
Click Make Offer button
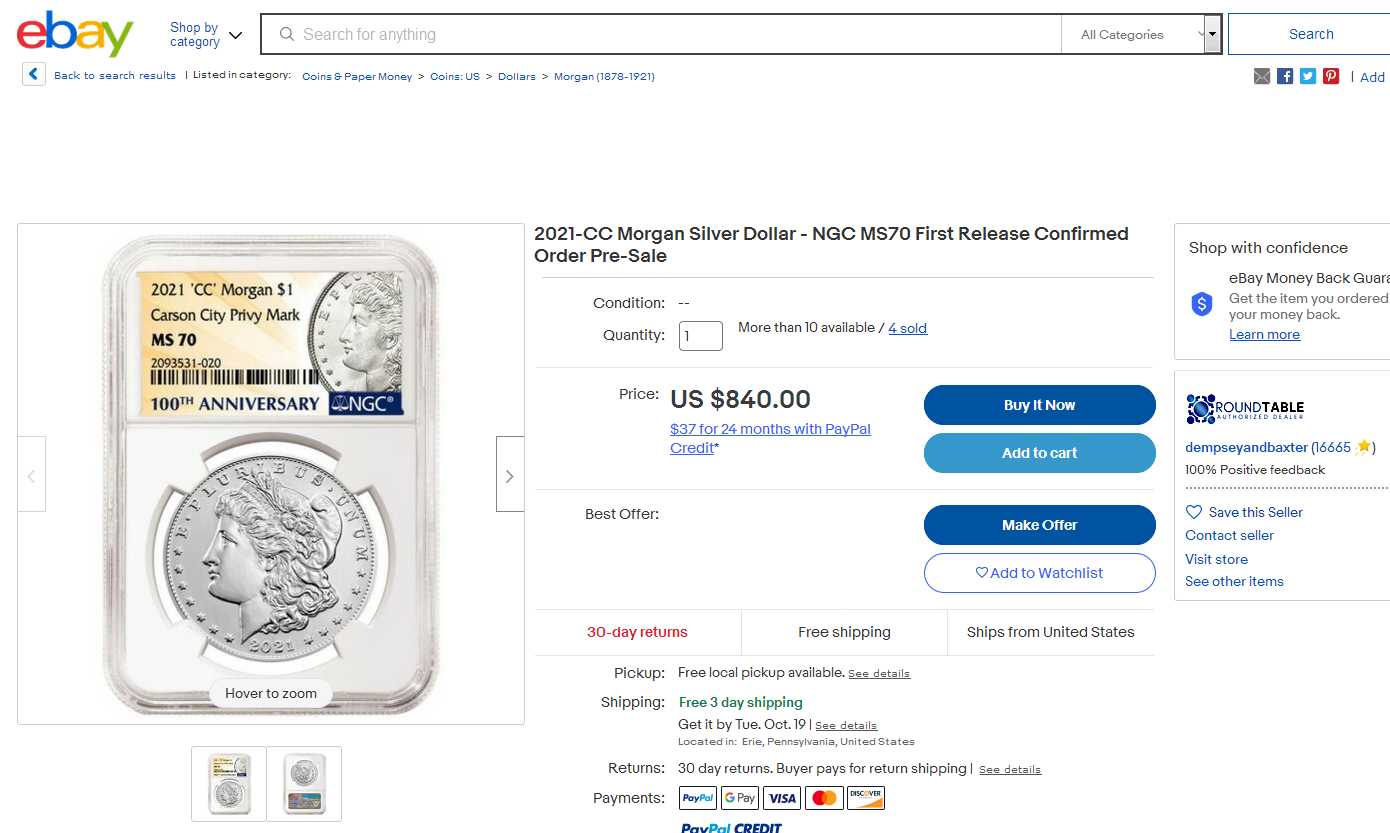[x=1039, y=525]
